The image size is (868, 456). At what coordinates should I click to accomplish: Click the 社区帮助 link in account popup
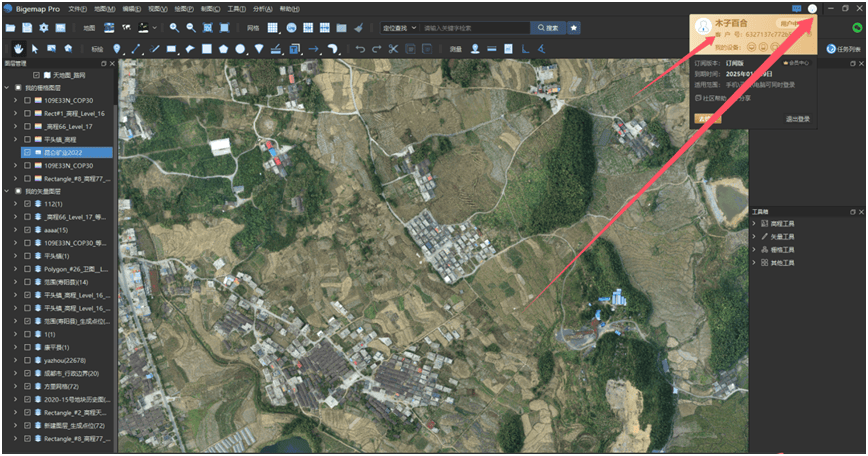pyautogui.click(x=711, y=98)
